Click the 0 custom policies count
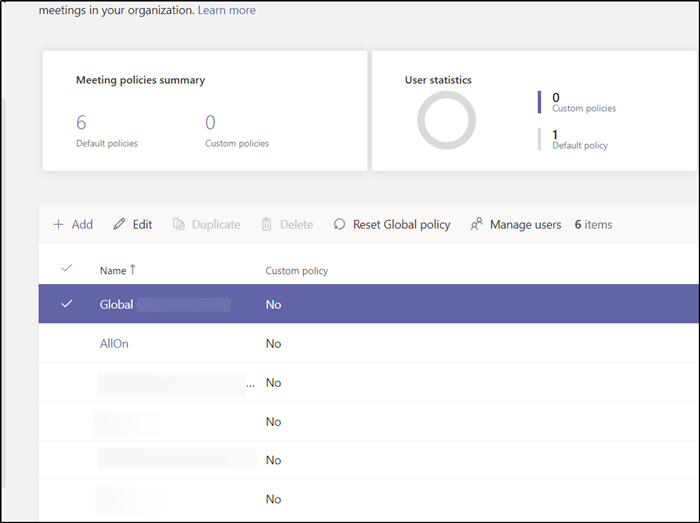The height and width of the screenshot is (523, 700). pos(210,123)
